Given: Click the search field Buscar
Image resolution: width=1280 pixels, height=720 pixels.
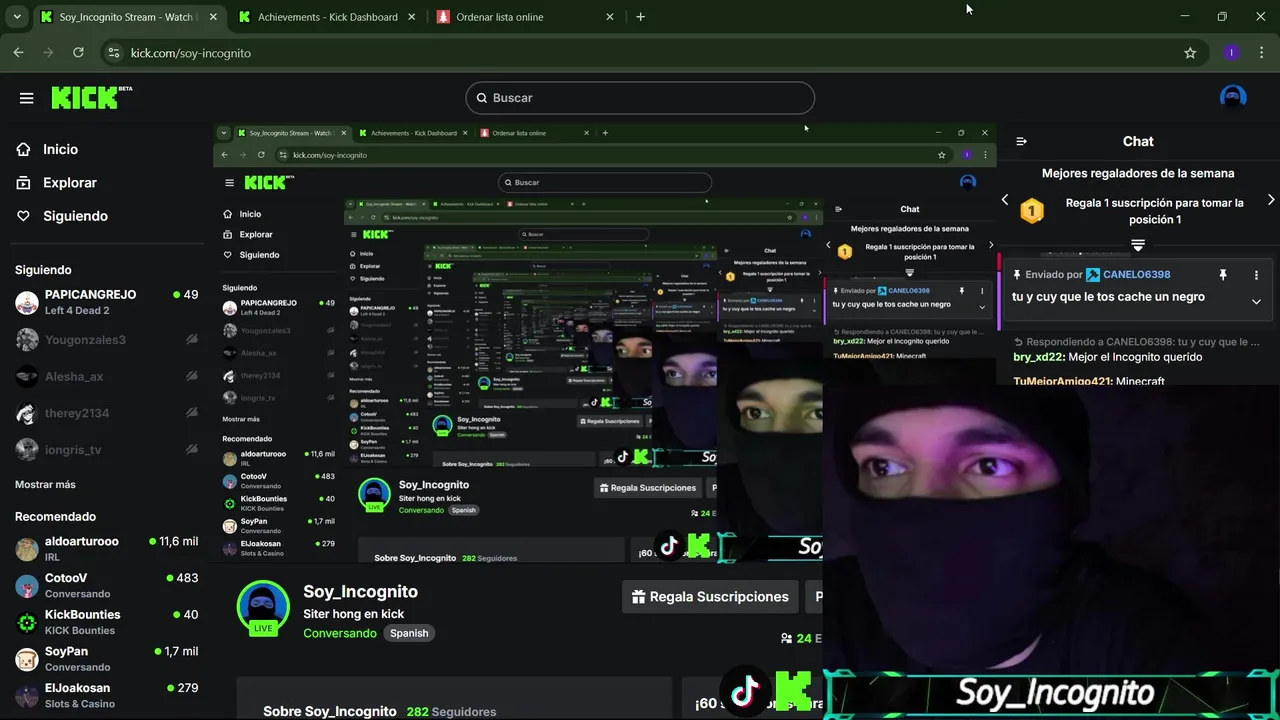Looking at the screenshot, I should coord(640,98).
